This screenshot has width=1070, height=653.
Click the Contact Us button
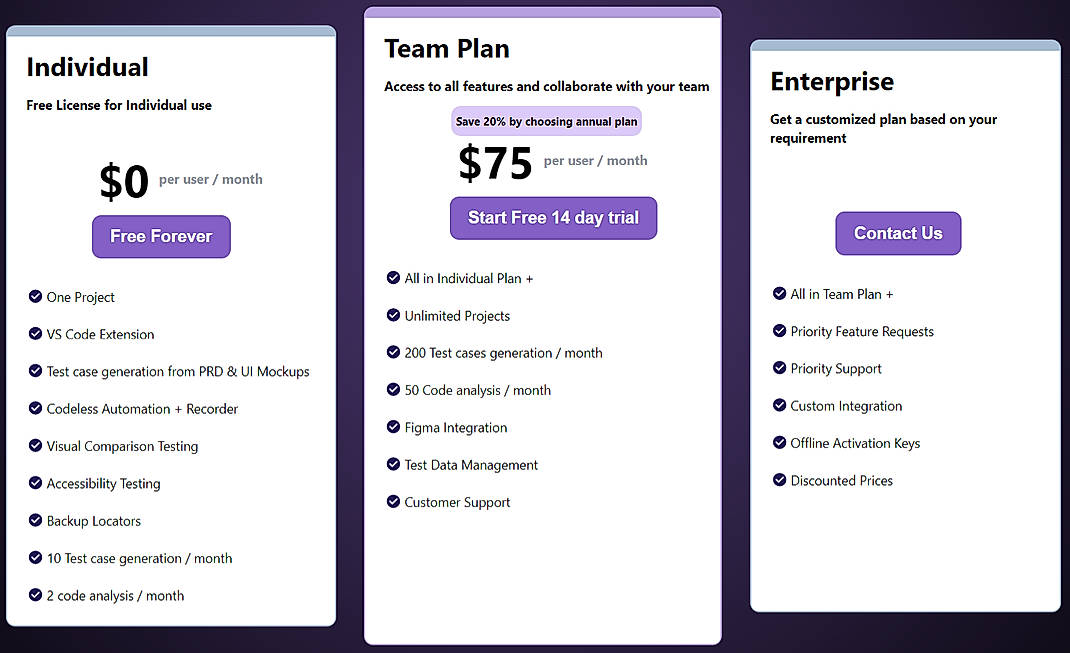[x=897, y=233]
